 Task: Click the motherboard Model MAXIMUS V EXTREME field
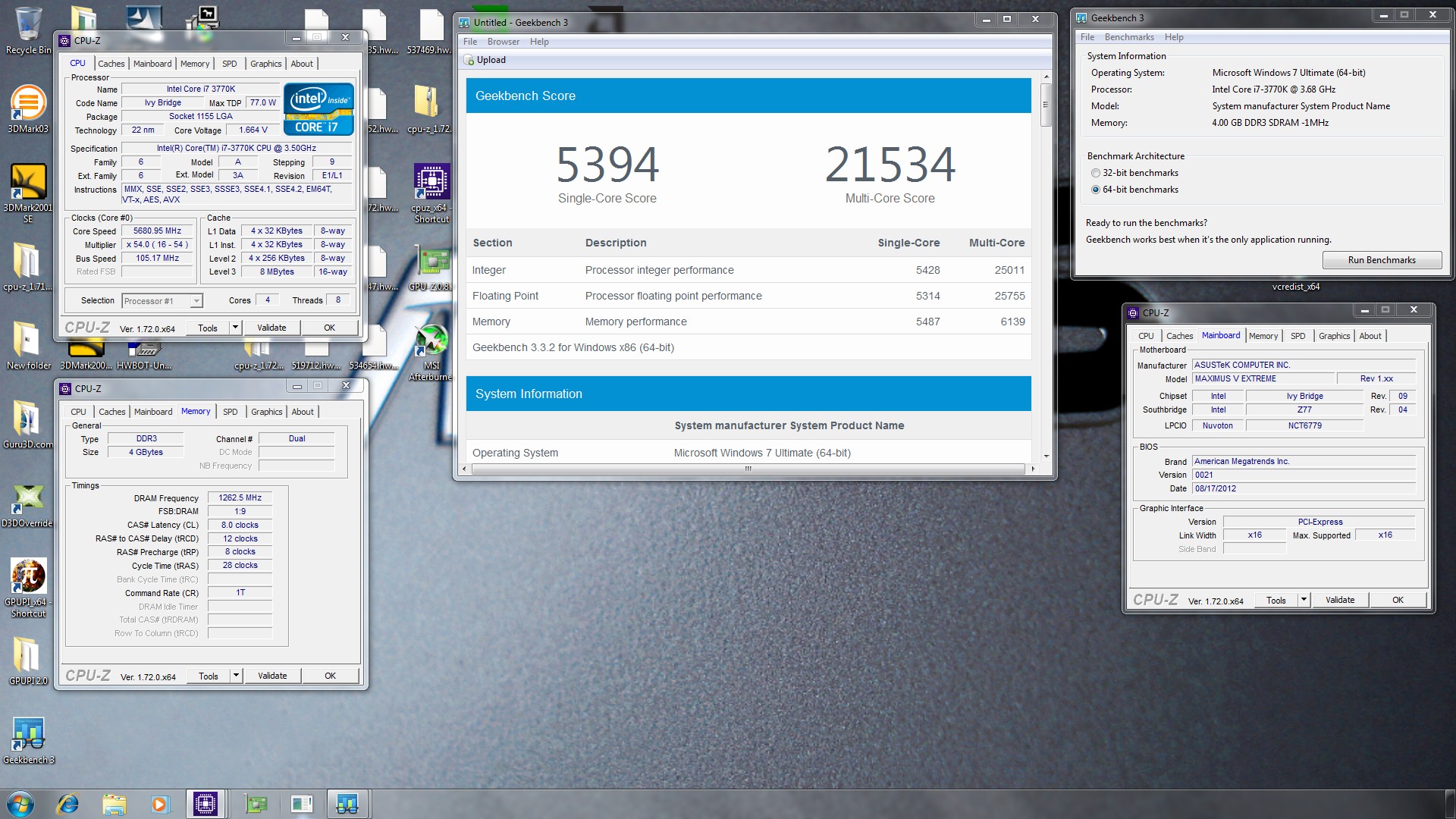pyautogui.click(x=1263, y=378)
